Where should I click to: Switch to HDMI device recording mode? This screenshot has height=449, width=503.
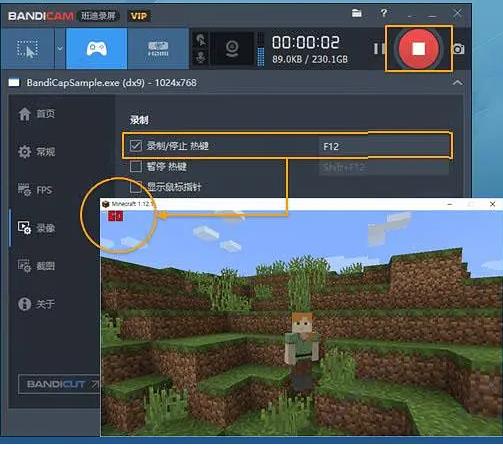158,49
